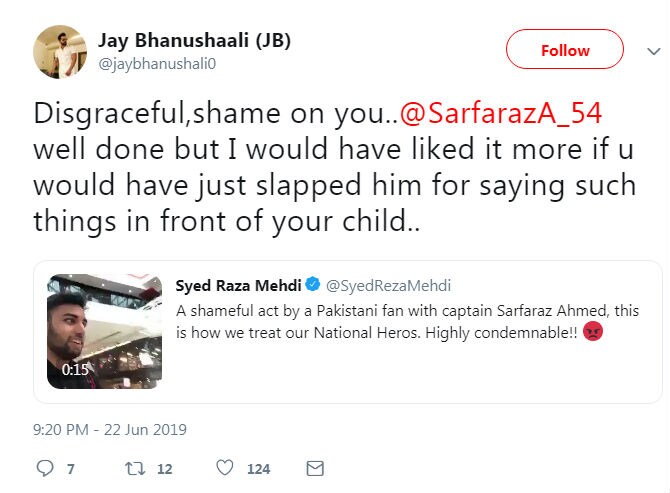
Task: Click the 124 likes count
Action: click(x=258, y=468)
